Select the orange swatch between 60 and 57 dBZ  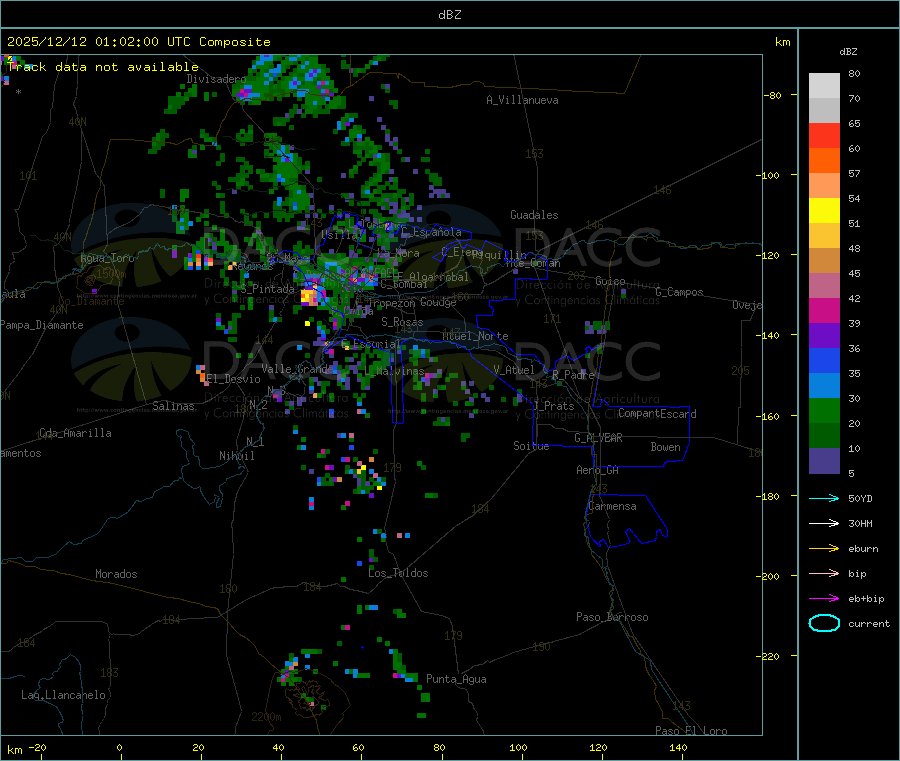click(x=824, y=161)
